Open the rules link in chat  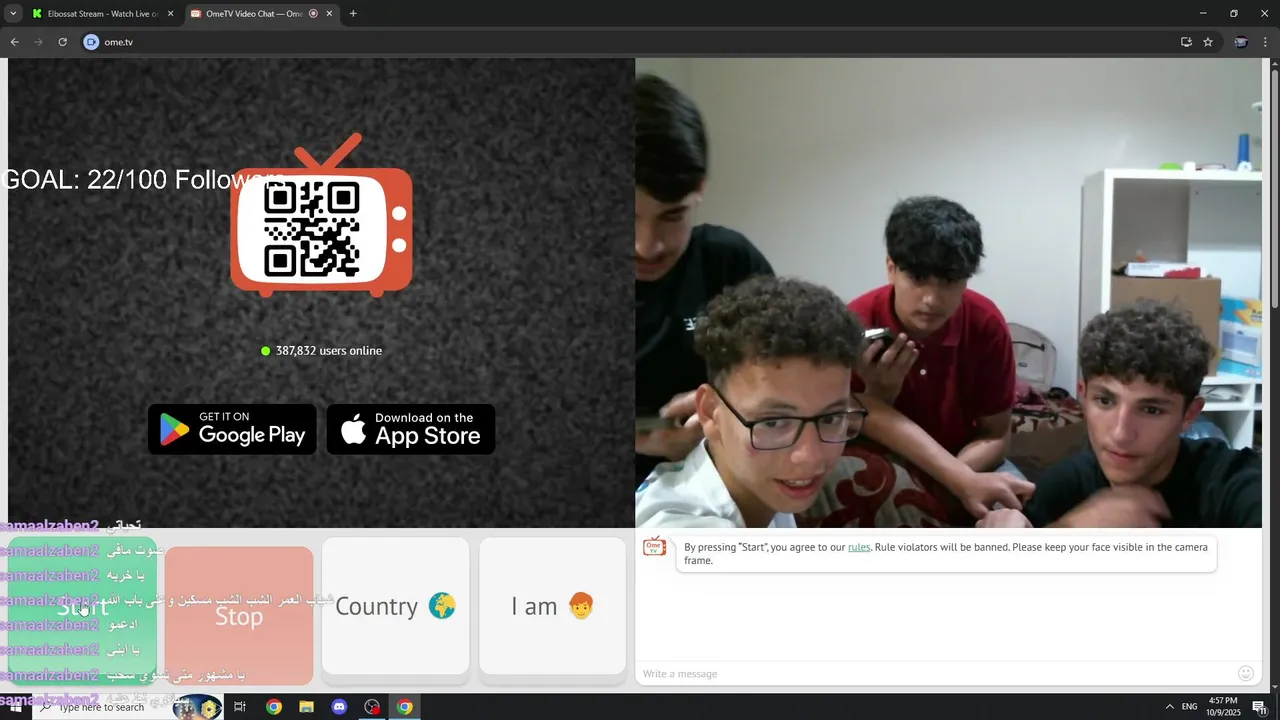point(859,547)
